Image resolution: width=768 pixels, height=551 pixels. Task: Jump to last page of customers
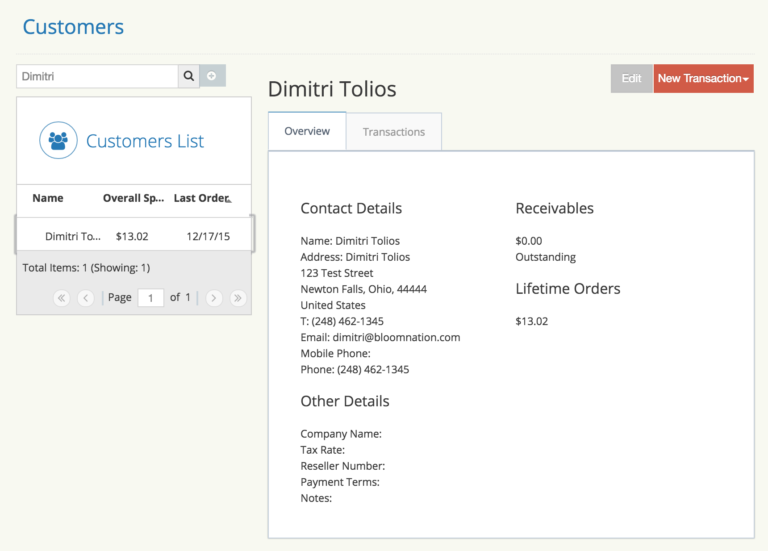pos(238,298)
